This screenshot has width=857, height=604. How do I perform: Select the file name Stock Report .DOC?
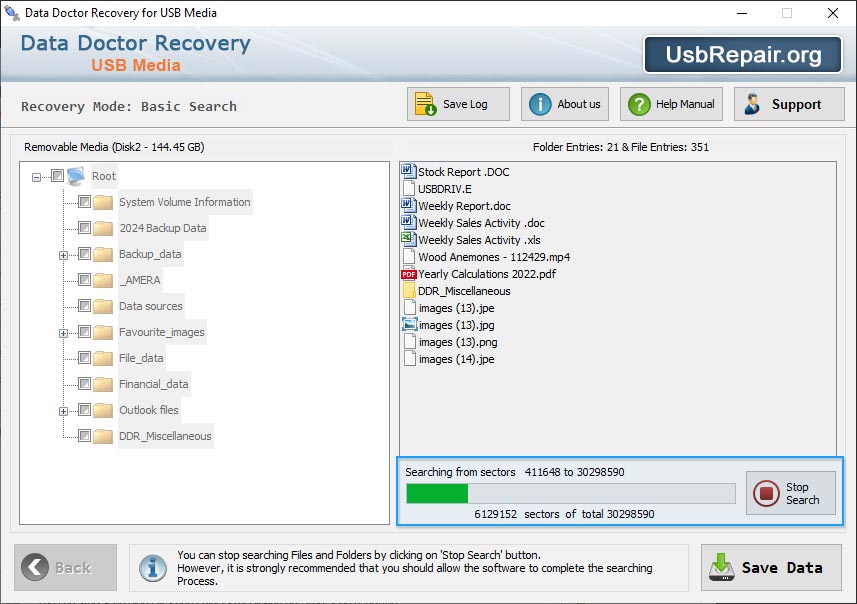[463, 172]
